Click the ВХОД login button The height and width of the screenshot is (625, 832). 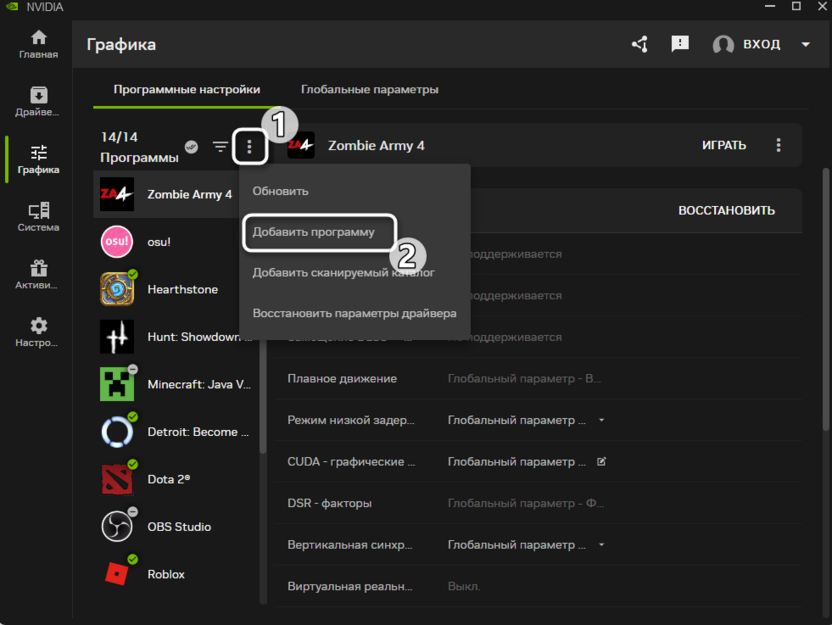(x=761, y=44)
